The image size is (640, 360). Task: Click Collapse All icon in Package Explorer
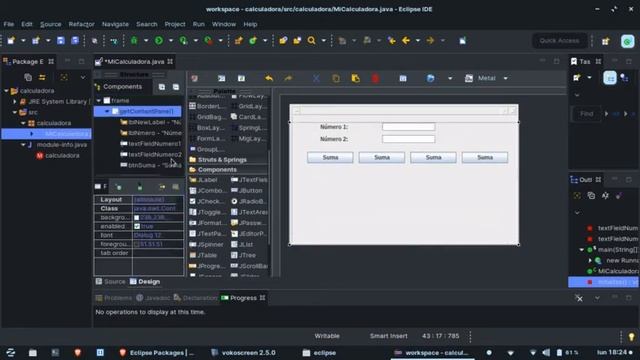28,77
